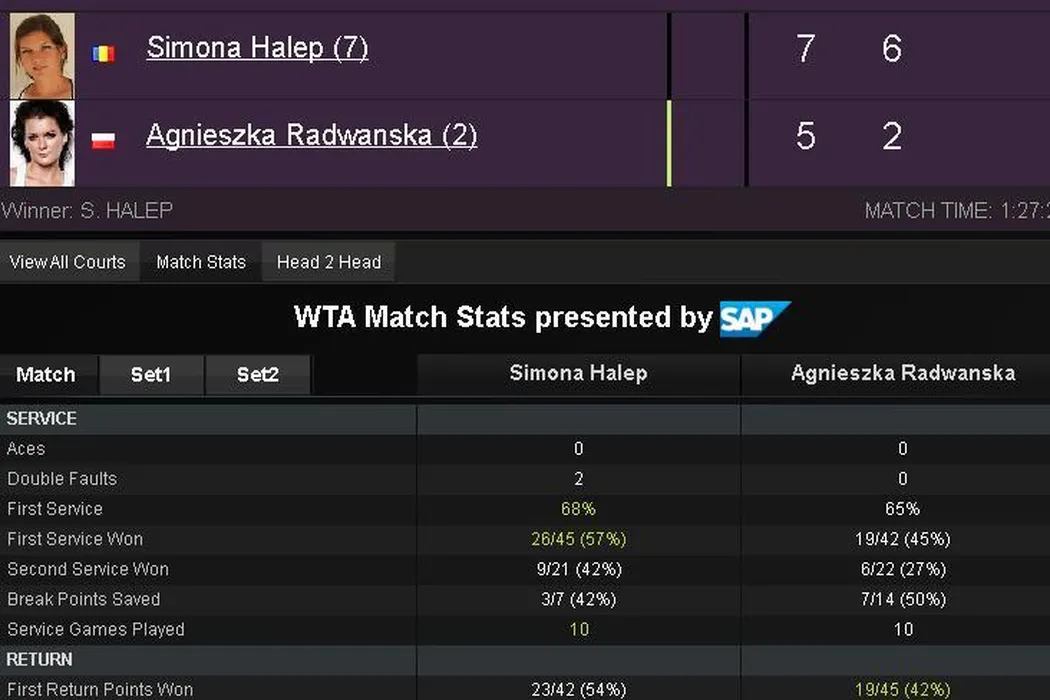Show full Match statistics tab
The height and width of the screenshot is (700, 1050).
click(x=46, y=375)
